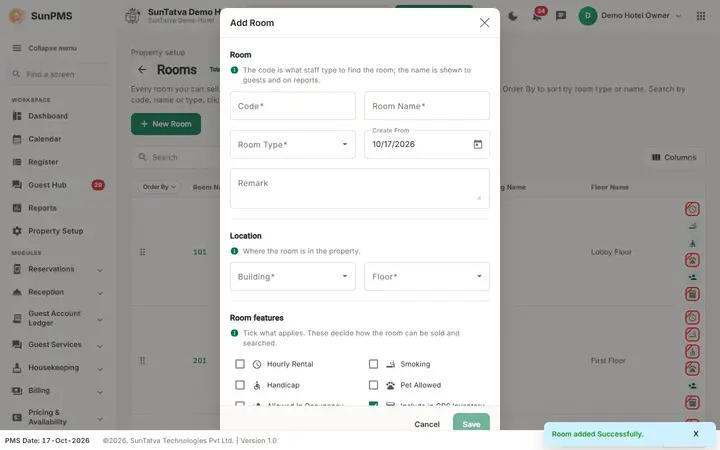Tick the Smoking checkbox
Image resolution: width=720 pixels, height=450 pixels.
(x=373, y=364)
